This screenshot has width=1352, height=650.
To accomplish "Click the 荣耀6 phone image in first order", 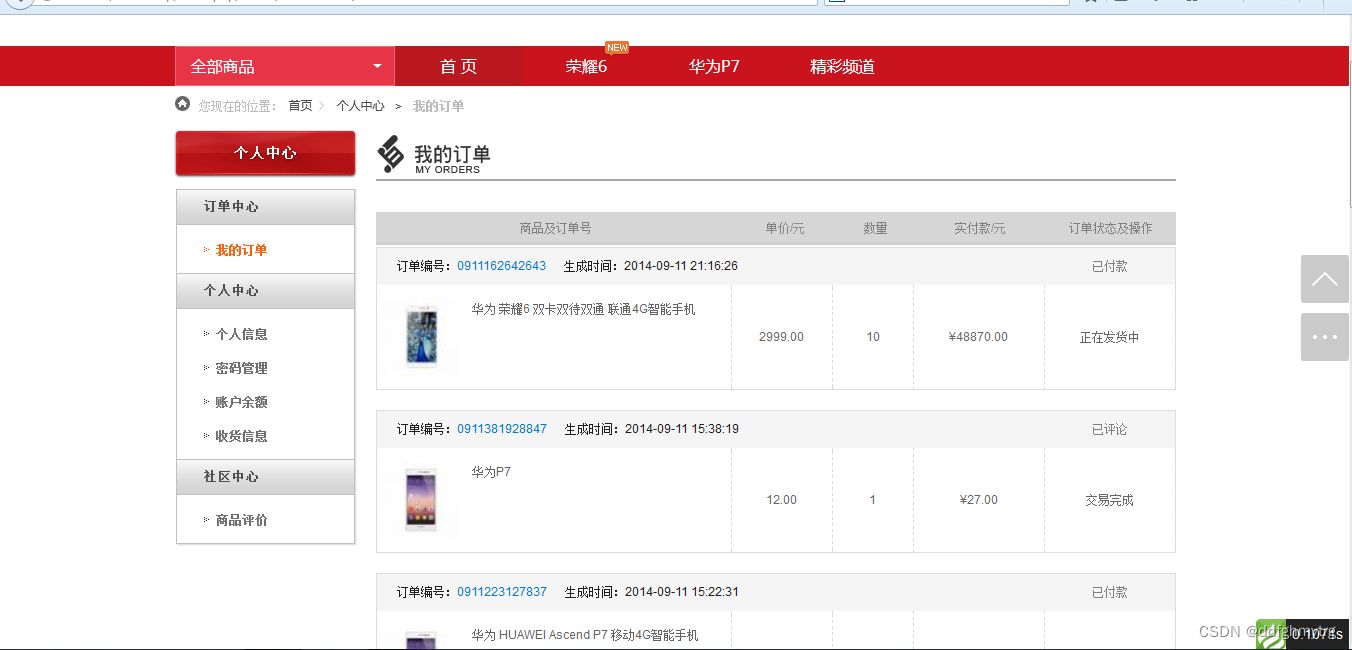I will click(420, 336).
